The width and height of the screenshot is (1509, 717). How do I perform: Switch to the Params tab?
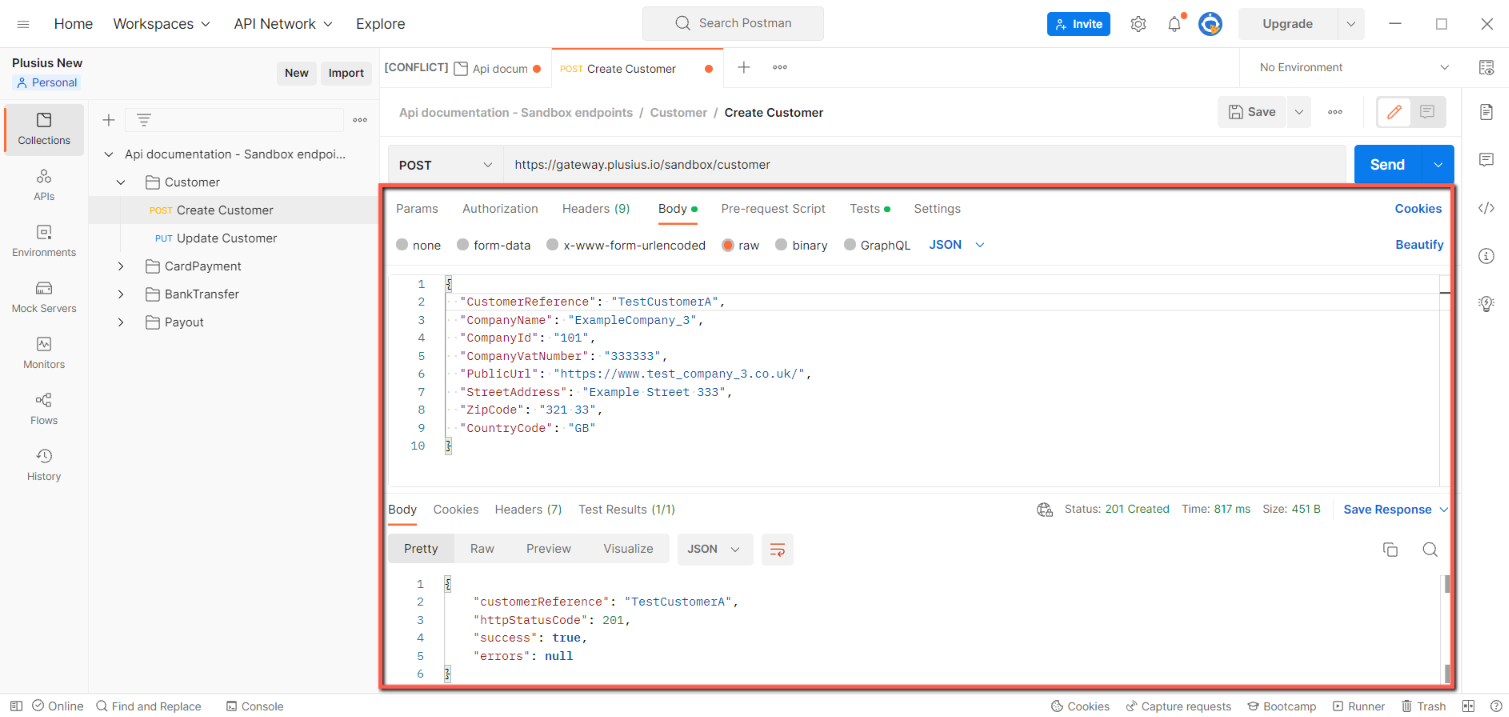tap(417, 209)
